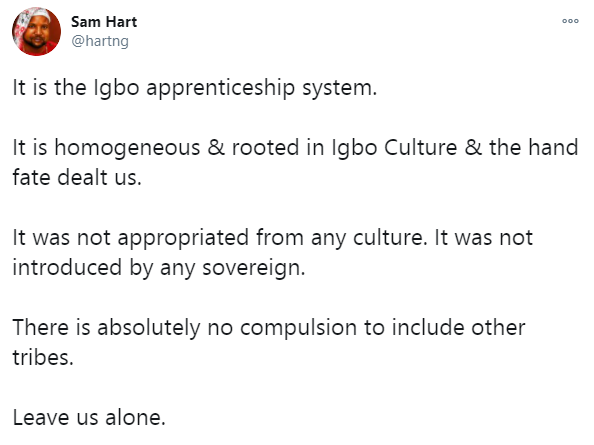Select the word 'apprenticeship' in the tweet
594x445 pixels.
[220, 89]
